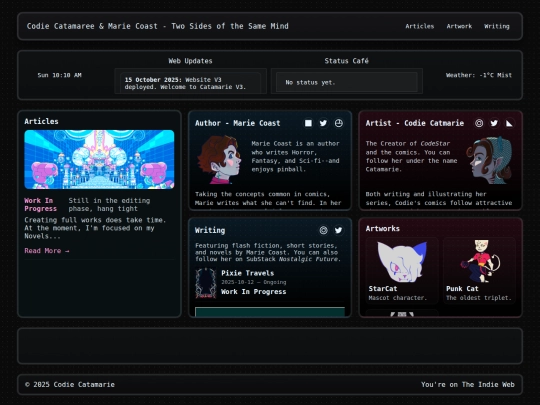Click Codie Catmarie's portrait image
This screenshot has height=405, width=540.
pyautogui.click(x=489, y=160)
